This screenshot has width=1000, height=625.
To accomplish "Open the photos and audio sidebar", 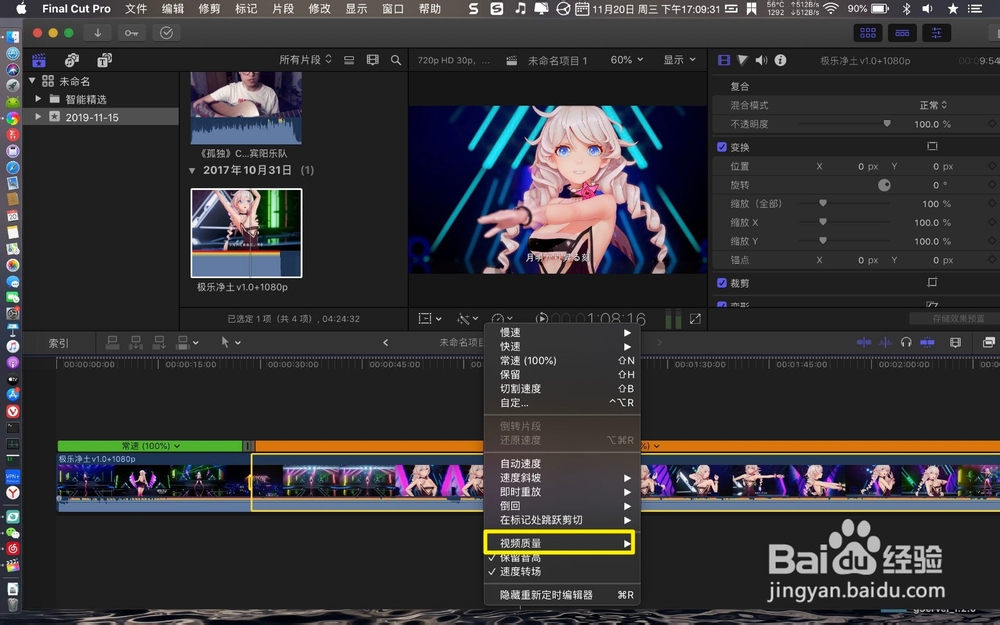I will pos(72,60).
